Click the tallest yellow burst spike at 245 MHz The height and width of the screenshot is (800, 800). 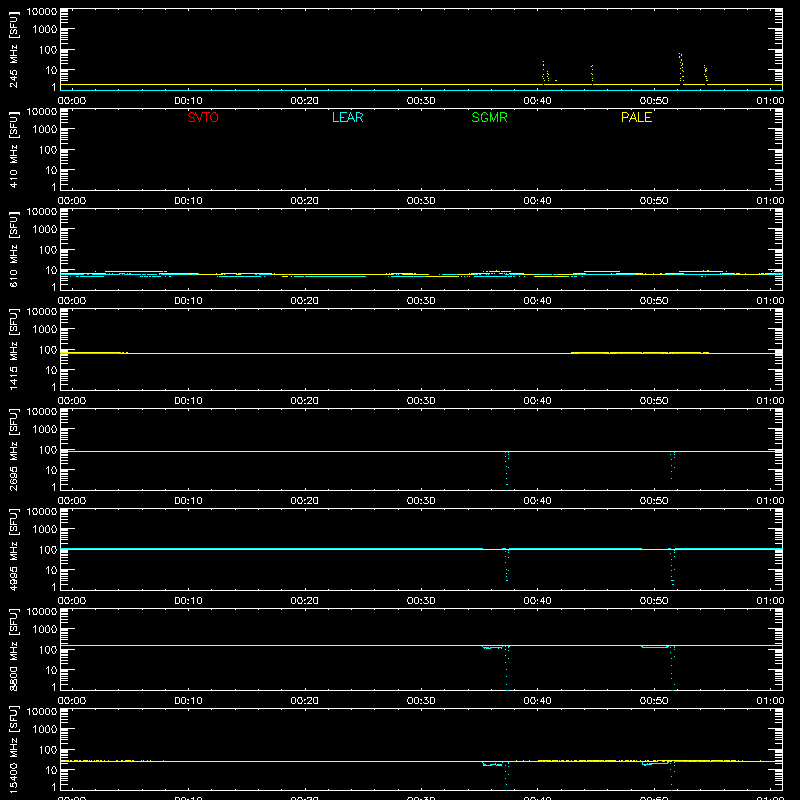pos(681,68)
